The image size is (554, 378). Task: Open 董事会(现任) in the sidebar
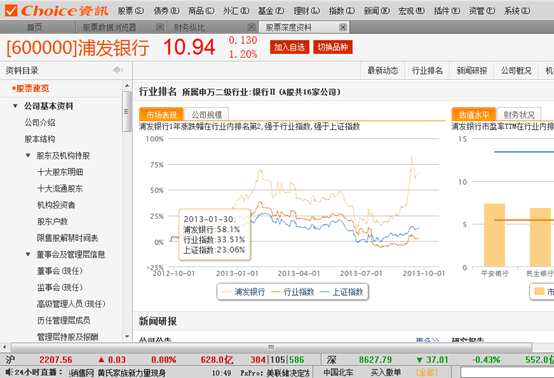tap(60, 271)
